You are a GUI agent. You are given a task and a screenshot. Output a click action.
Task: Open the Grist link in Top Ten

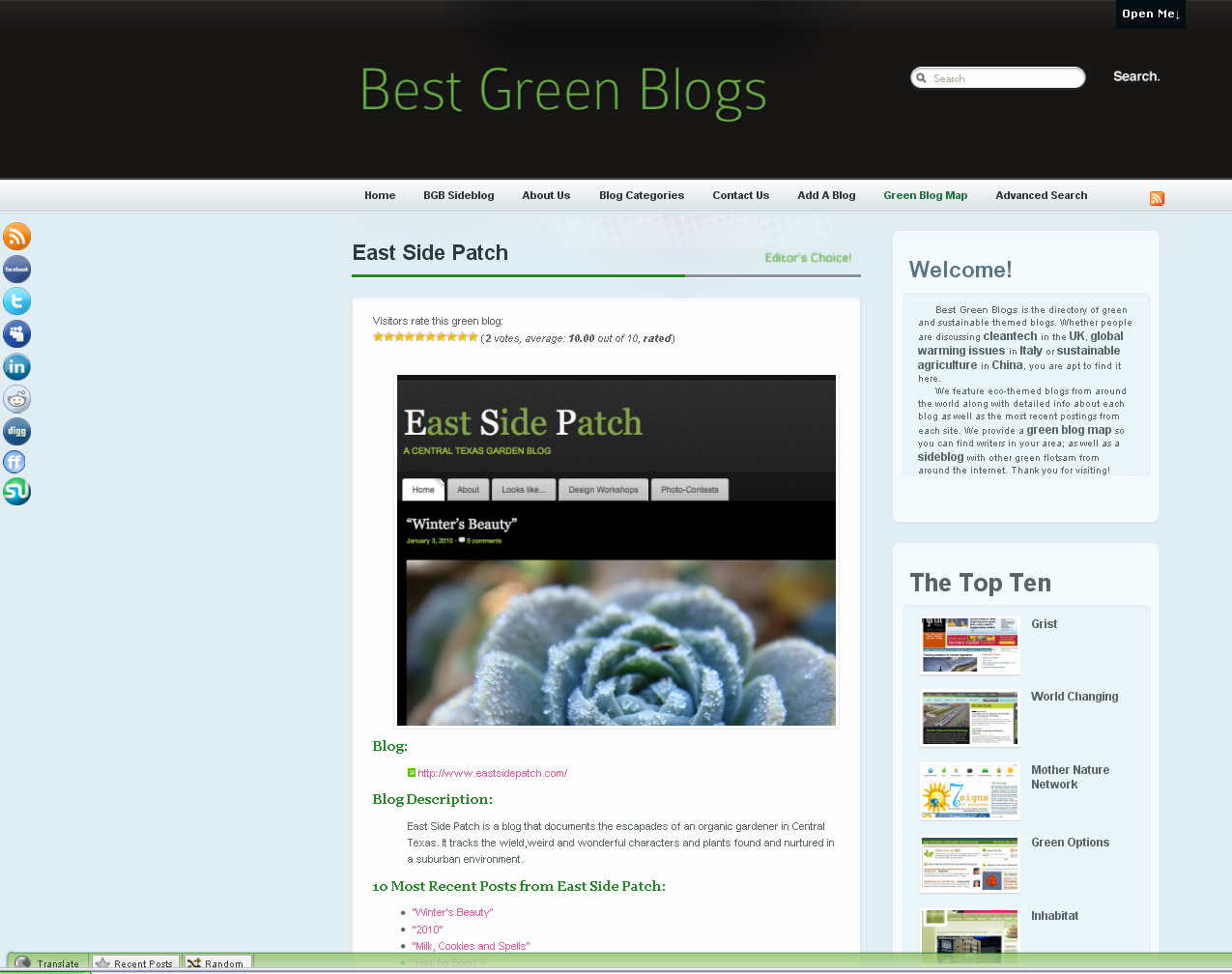click(1044, 624)
